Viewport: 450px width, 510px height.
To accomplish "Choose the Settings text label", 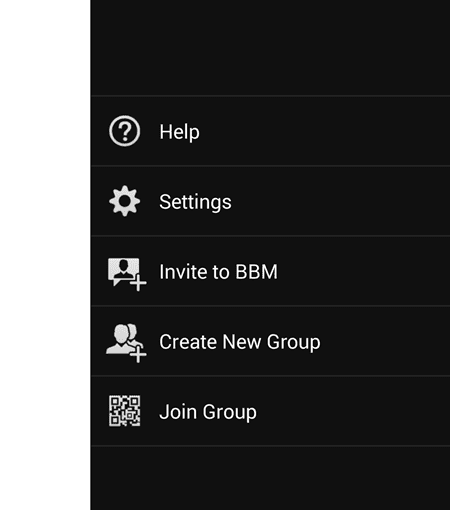I will click(x=195, y=202).
